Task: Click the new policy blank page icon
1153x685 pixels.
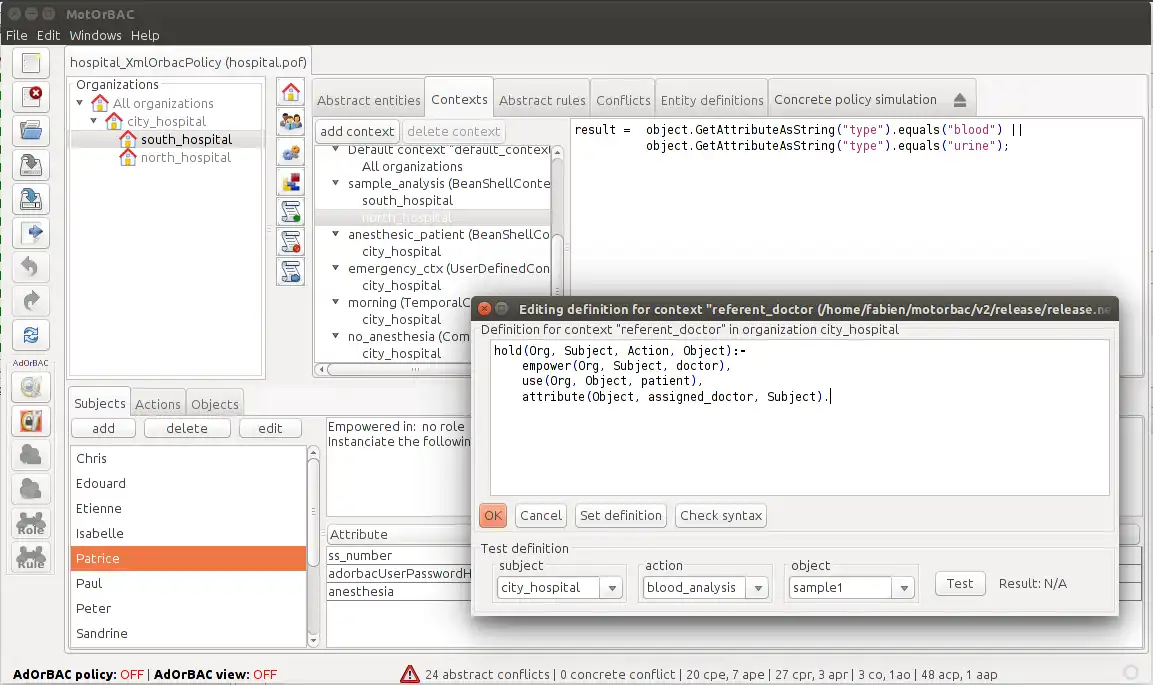Action: click(x=31, y=63)
